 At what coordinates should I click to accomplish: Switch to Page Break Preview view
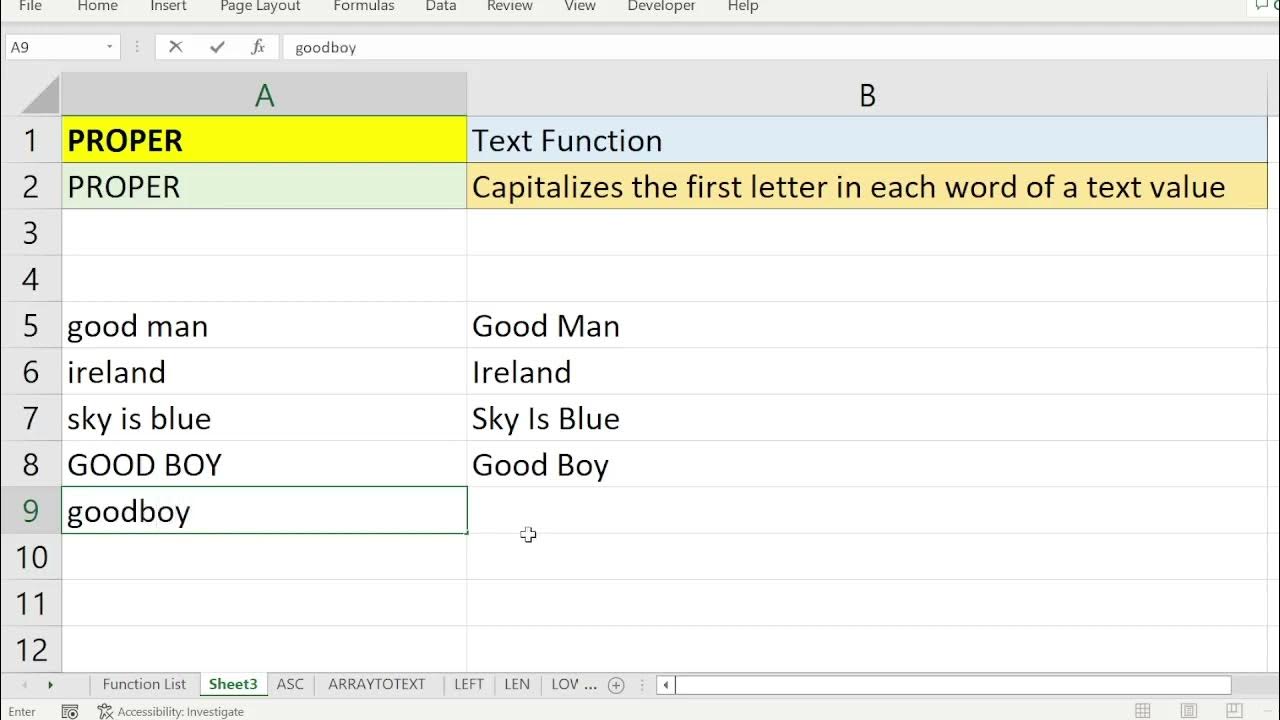pos(1236,711)
